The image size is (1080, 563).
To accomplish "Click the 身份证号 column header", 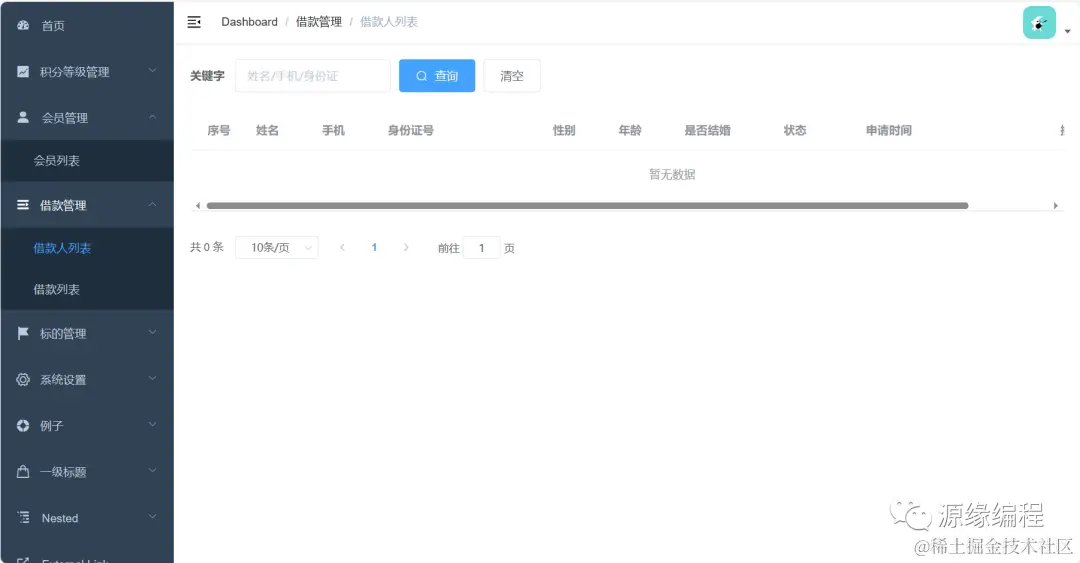I will tap(411, 130).
